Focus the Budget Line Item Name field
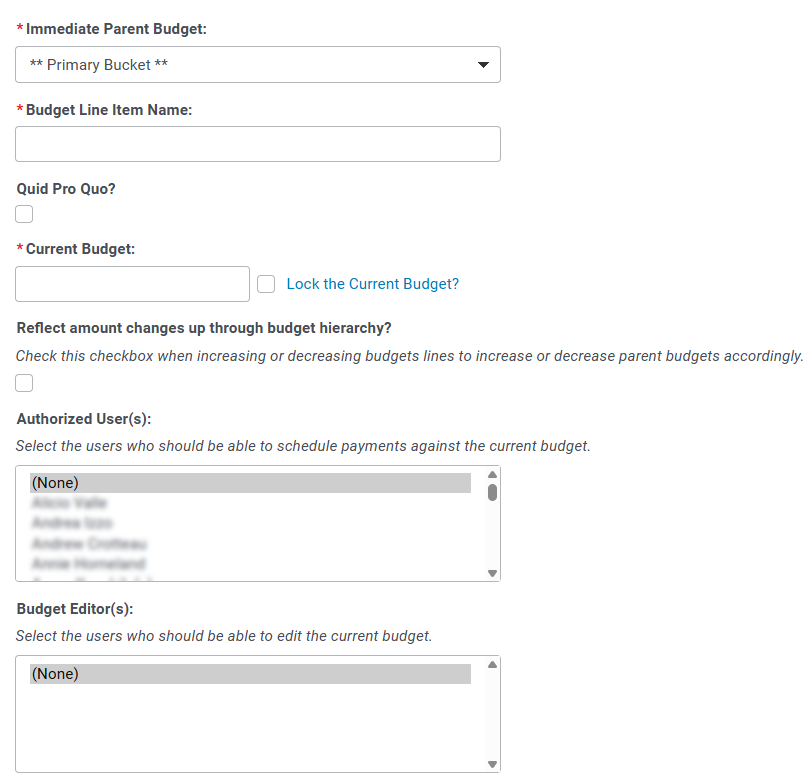 pyautogui.click(x=258, y=144)
